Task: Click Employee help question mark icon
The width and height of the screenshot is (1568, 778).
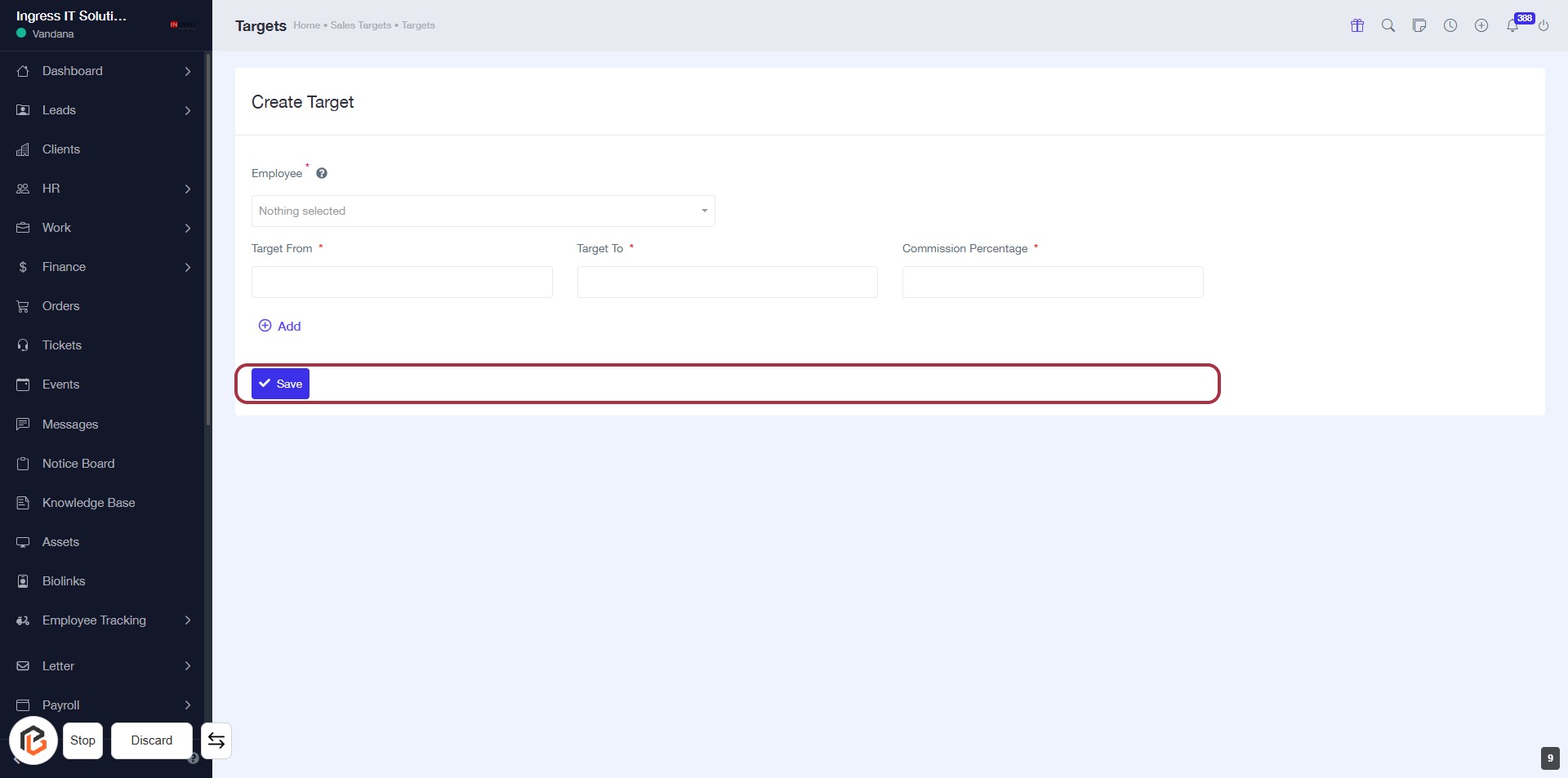Action: pyautogui.click(x=322, y=173)
